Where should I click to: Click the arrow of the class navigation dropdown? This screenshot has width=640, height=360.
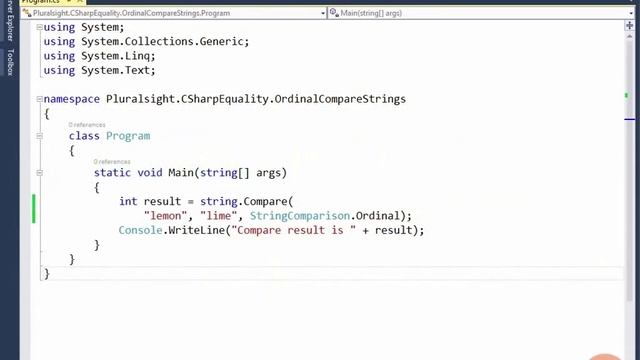pyautogui.click(x=323, y=13)
